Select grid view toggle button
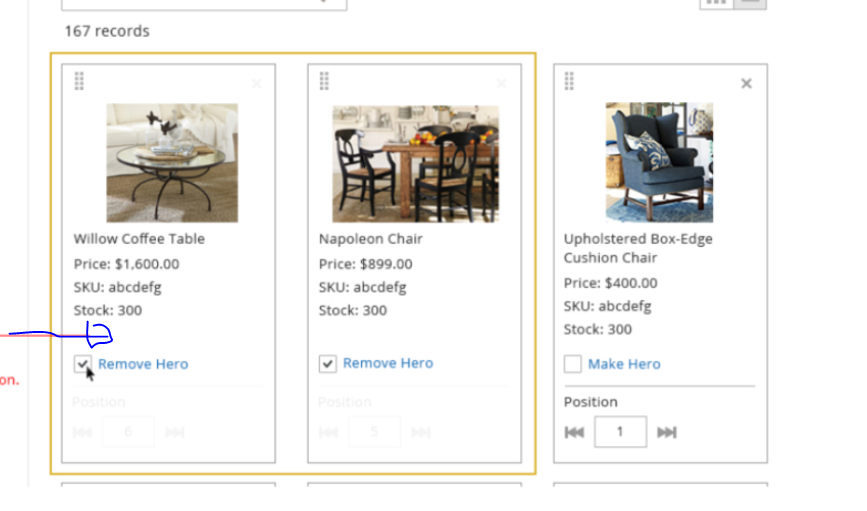 tap(717, 3)
